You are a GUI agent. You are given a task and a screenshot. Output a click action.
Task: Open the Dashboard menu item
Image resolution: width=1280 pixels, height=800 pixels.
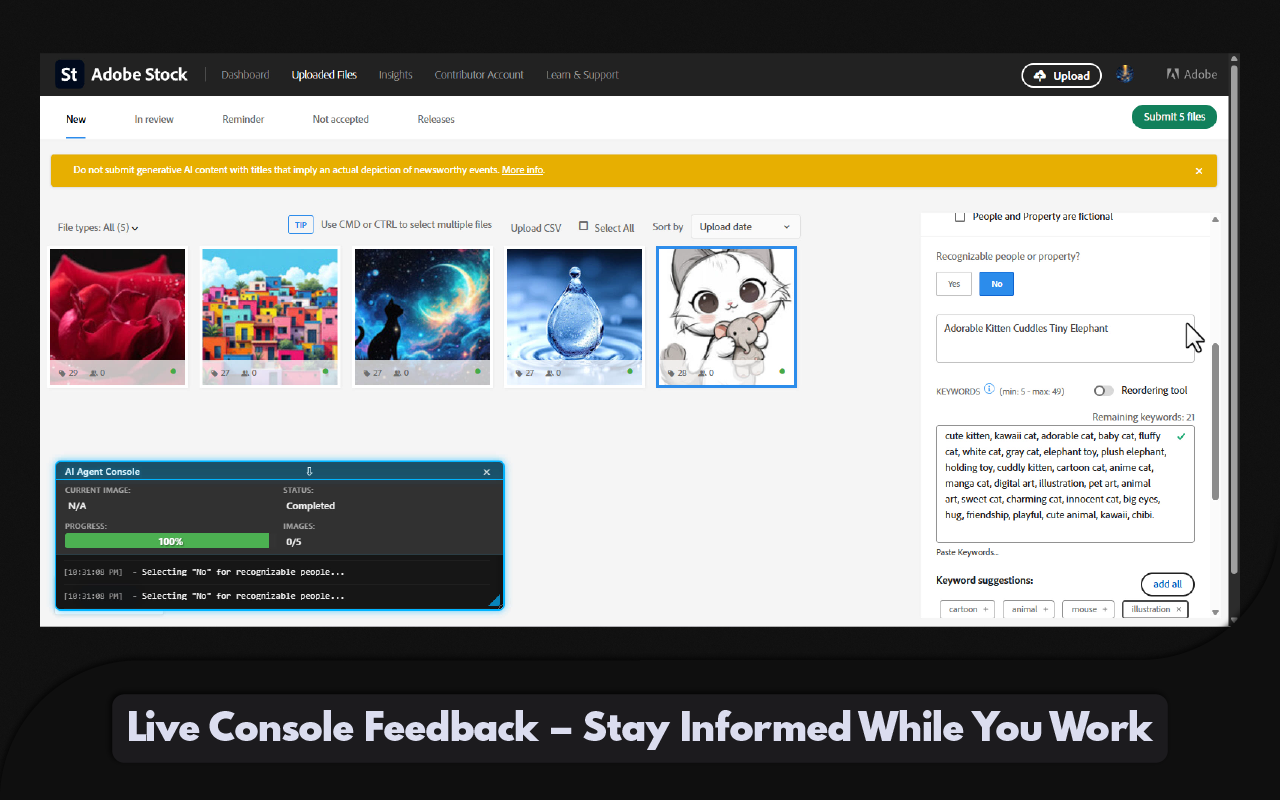click(245, 75)
